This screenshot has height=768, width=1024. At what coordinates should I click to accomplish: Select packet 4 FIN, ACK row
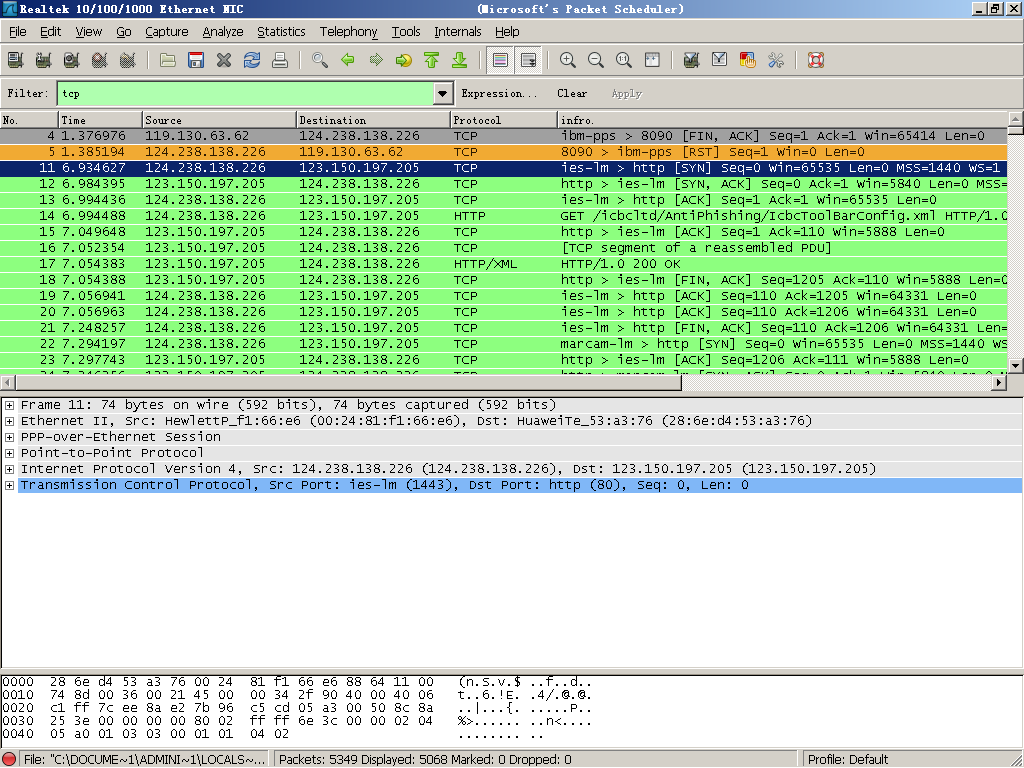[504, 136]
